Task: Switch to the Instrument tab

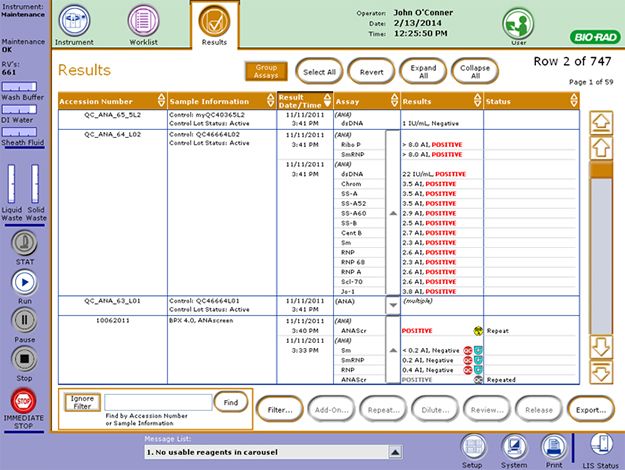Action: coord(74,24)
